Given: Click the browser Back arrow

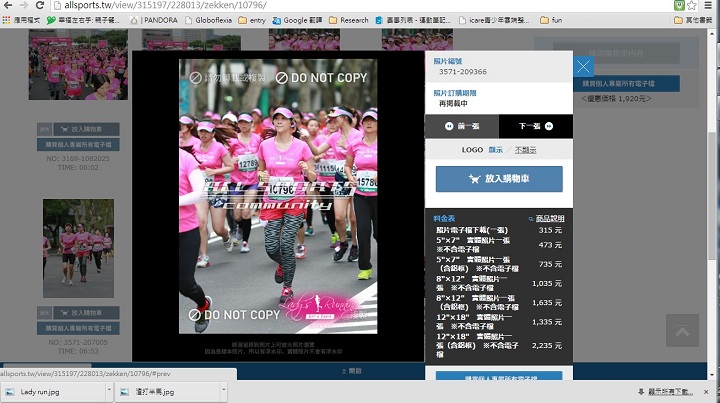Looking at the screenshot, I should click(x=8, y=5).
